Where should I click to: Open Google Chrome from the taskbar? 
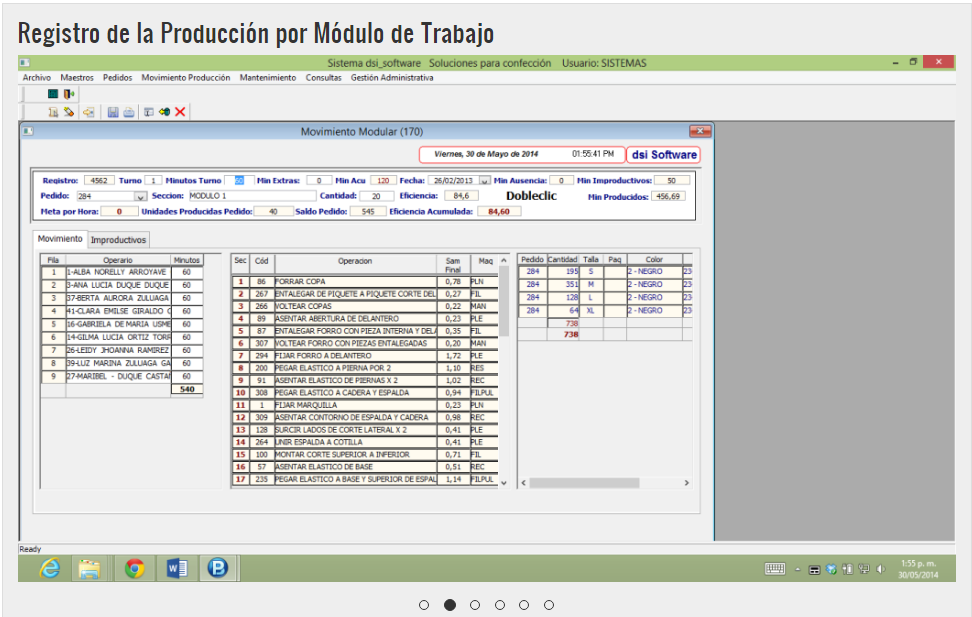(x=135, y=568)
